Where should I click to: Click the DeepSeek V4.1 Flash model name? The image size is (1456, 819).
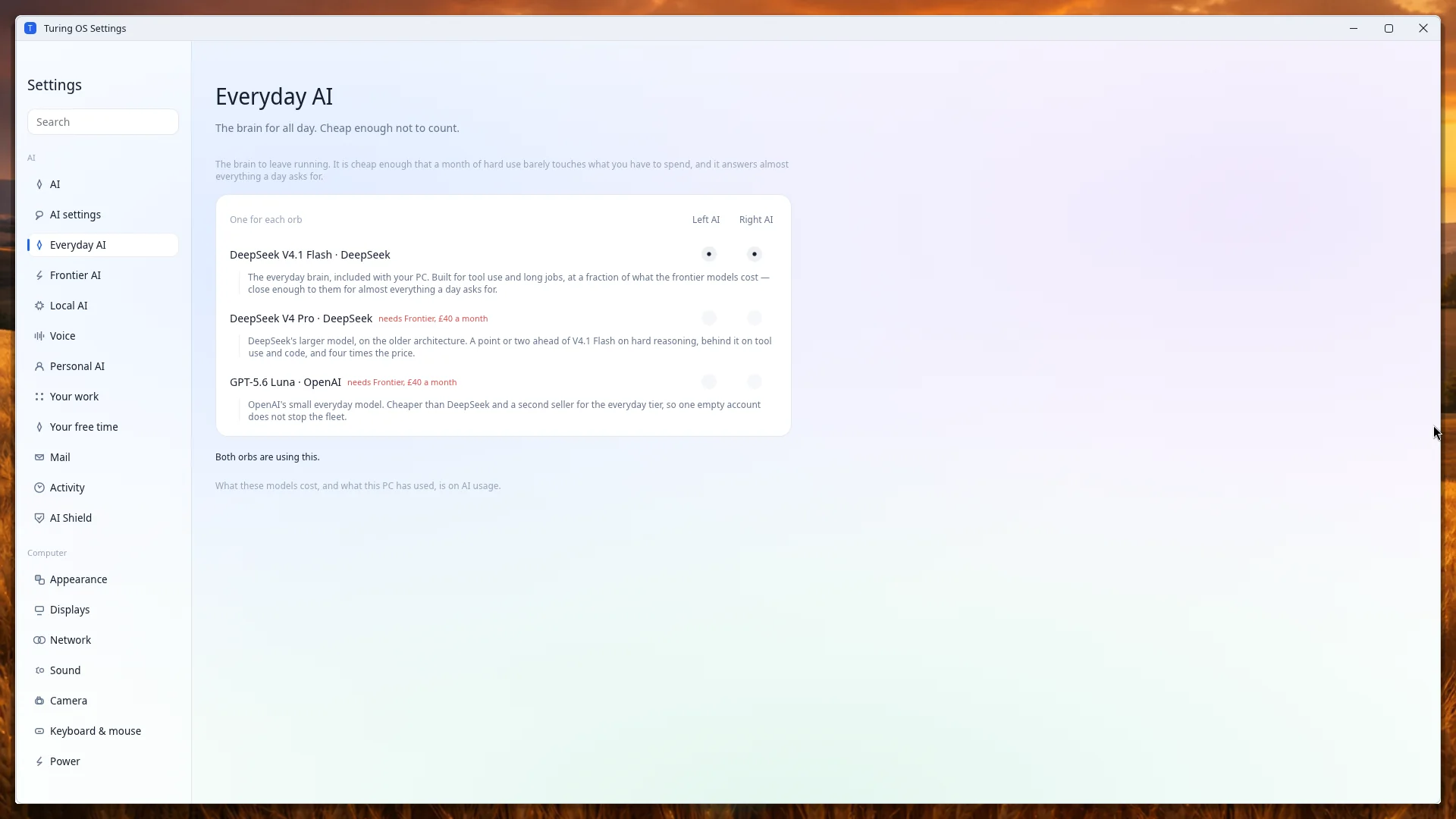309,255
